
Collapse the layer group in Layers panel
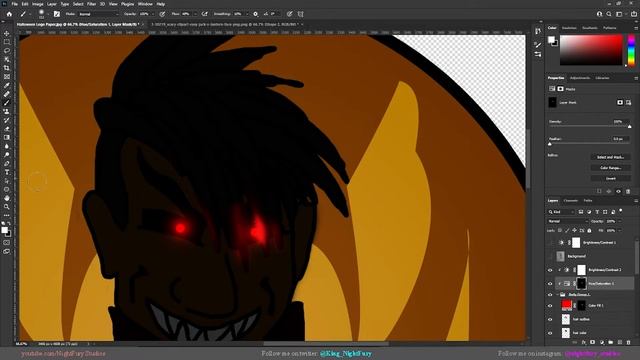(x=558, y=294)
